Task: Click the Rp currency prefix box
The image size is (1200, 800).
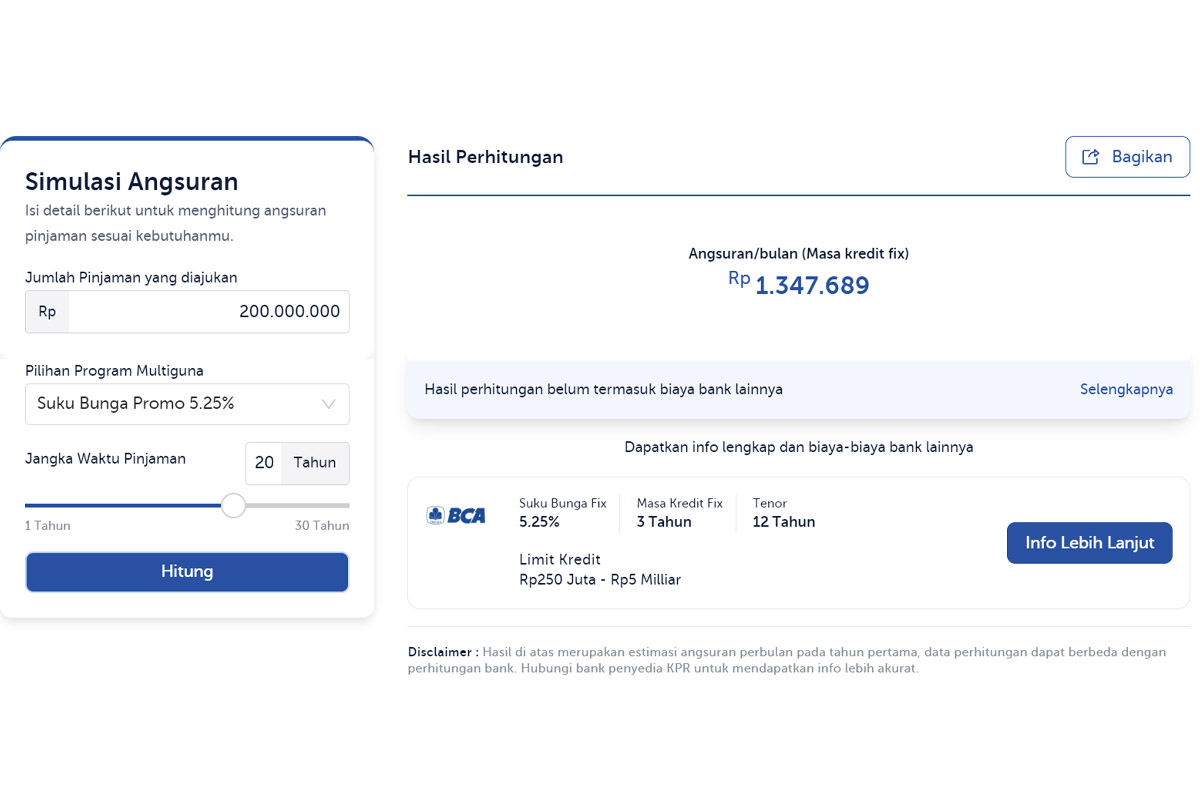Action: (47, 312)
